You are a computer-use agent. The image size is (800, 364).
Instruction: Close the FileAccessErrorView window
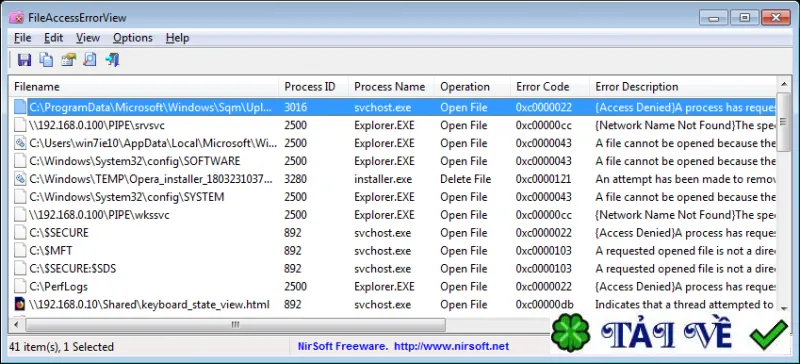coord(776,18)
